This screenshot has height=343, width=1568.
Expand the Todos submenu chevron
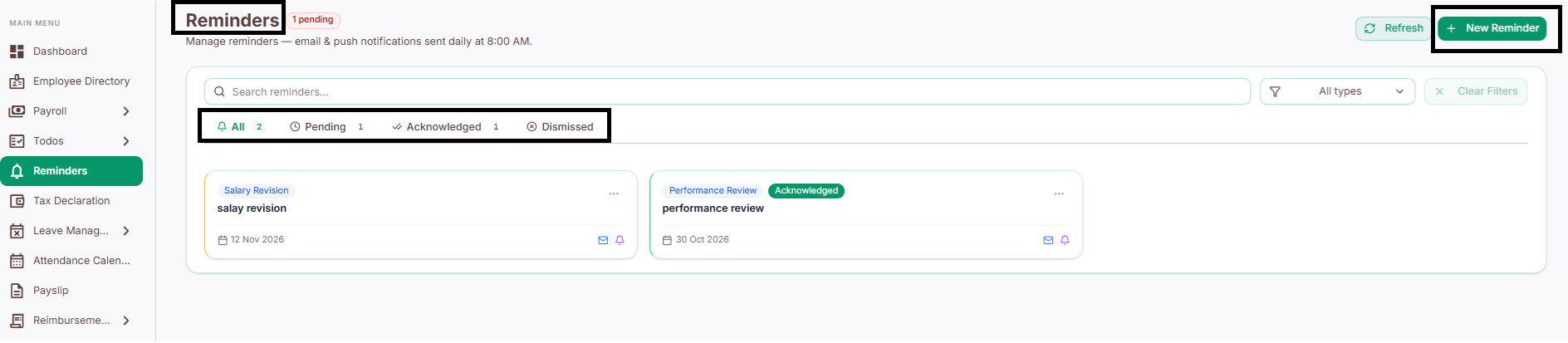click(x=126, y=141)
